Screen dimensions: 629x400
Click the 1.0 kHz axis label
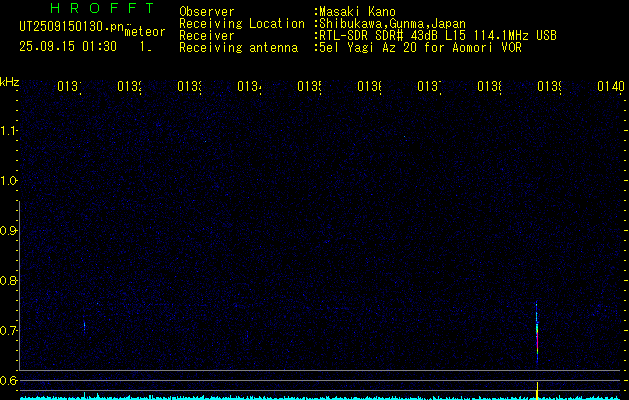(9, 181)
